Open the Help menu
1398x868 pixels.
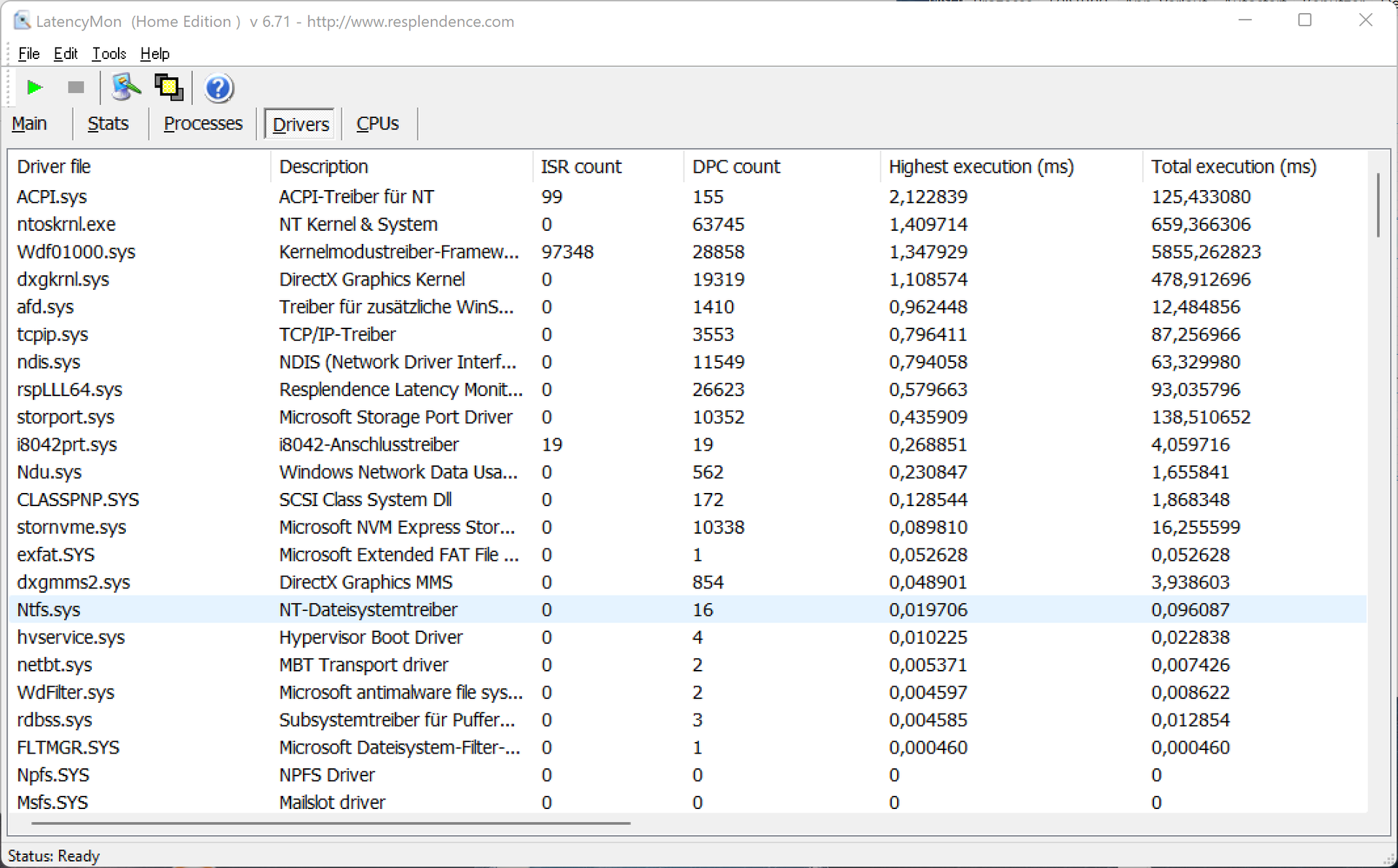(x=154, y=54)
